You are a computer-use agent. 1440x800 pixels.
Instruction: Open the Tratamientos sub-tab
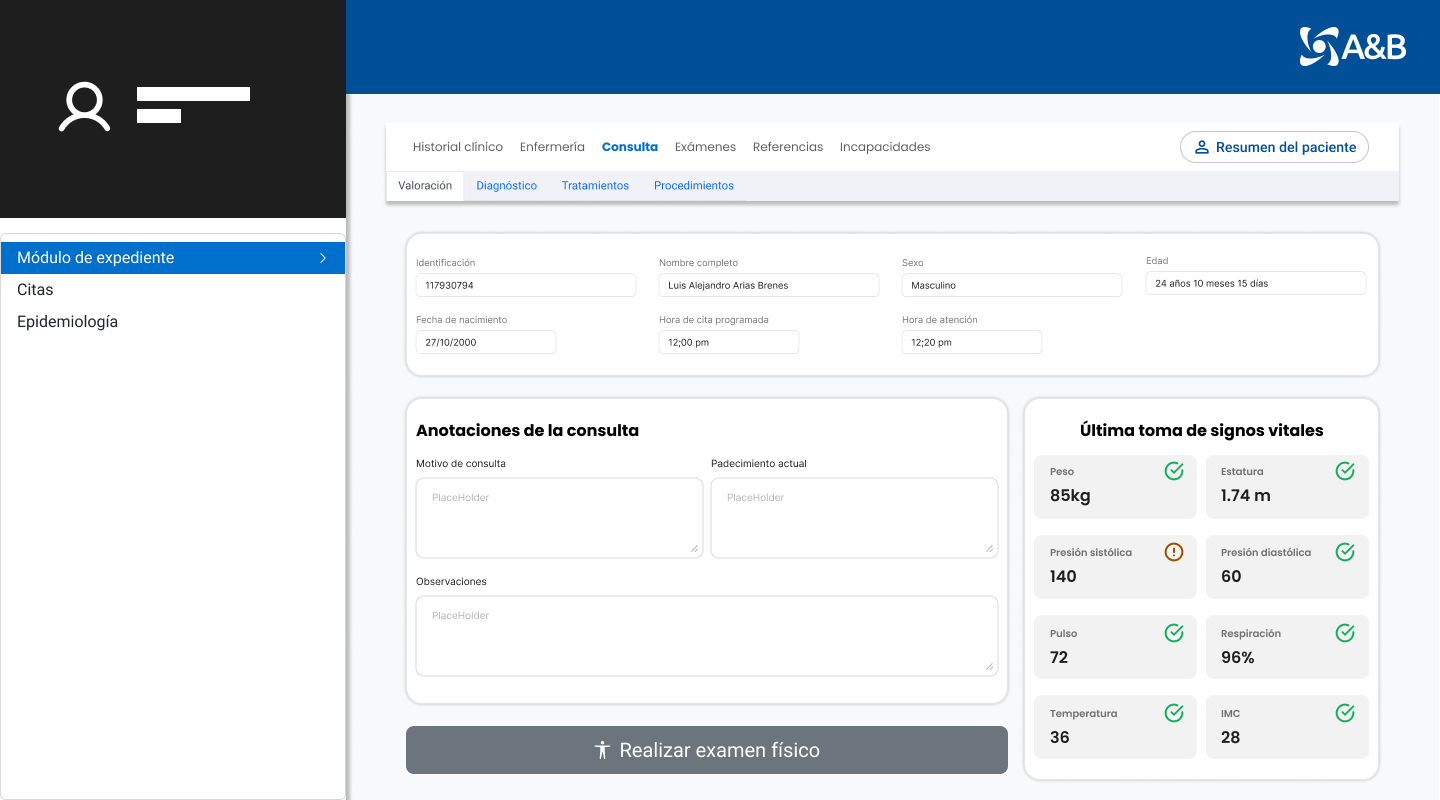(595, 186)
